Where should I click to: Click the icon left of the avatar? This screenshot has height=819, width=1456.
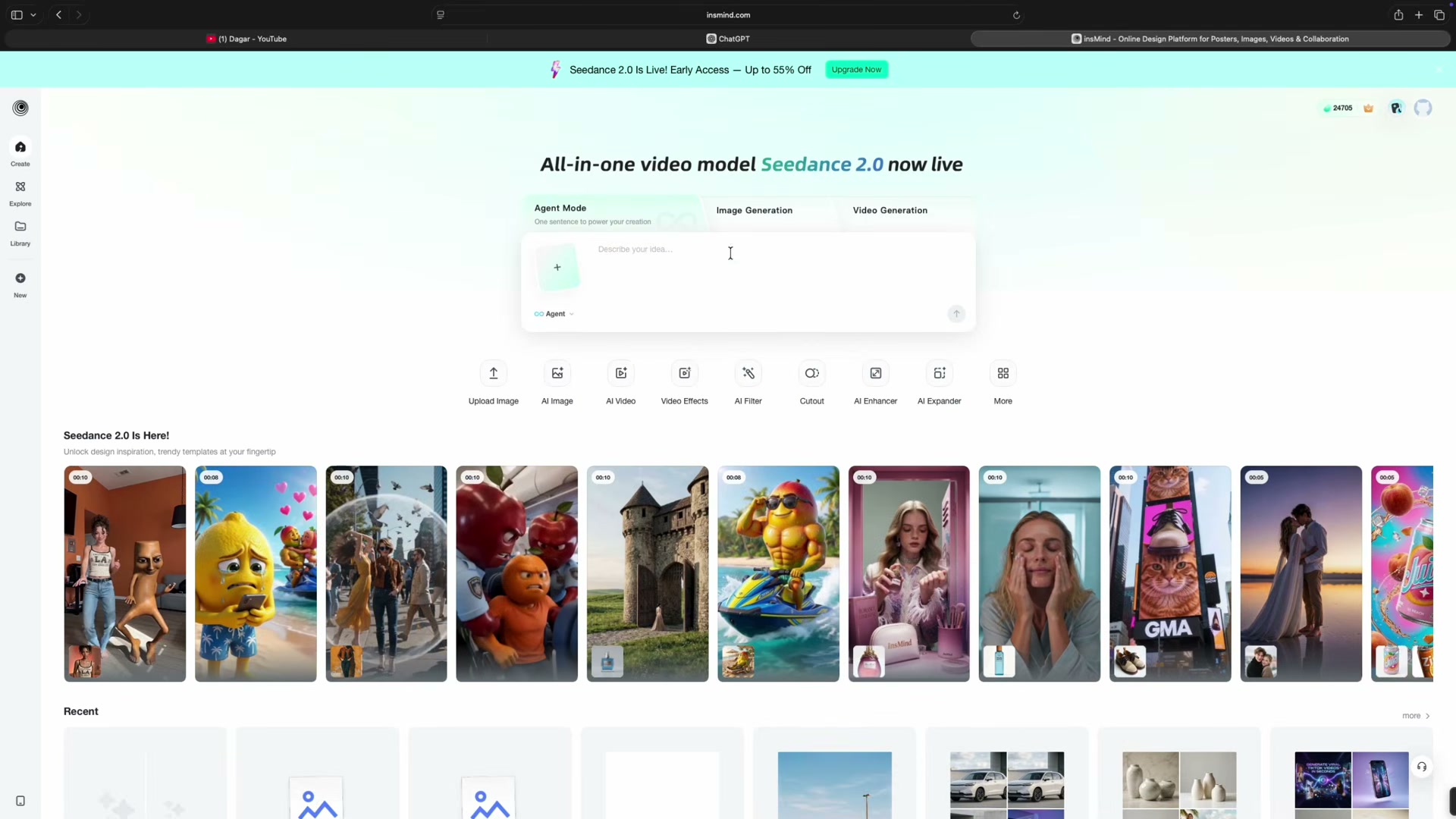(1396, 108)
